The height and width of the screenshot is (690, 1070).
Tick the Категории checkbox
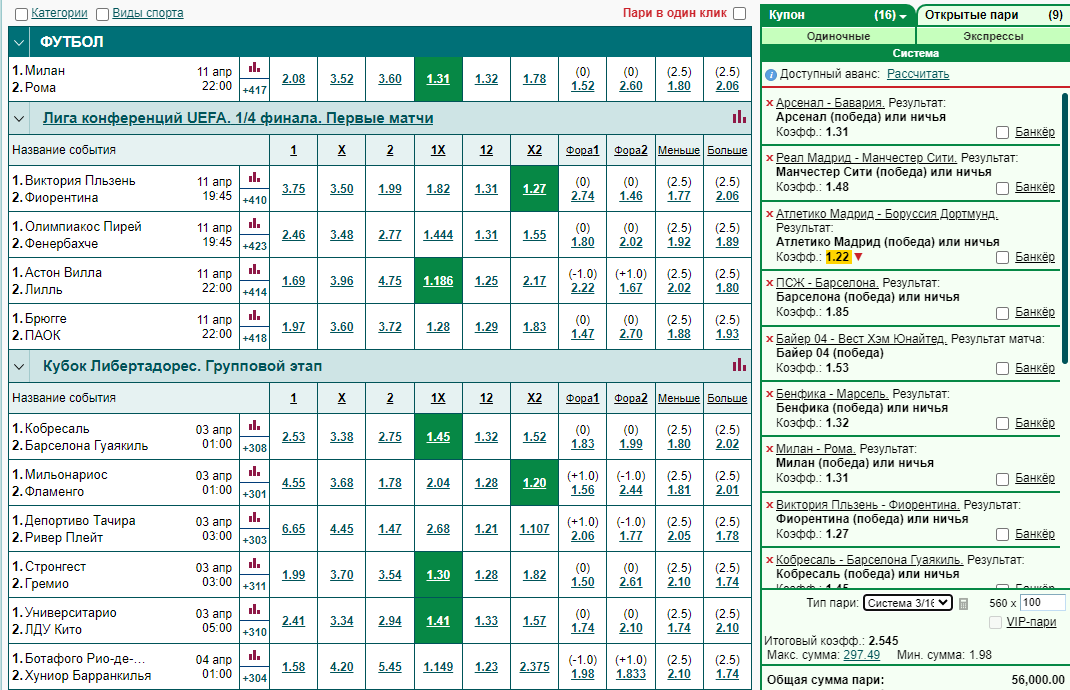[x=21, y=14]
